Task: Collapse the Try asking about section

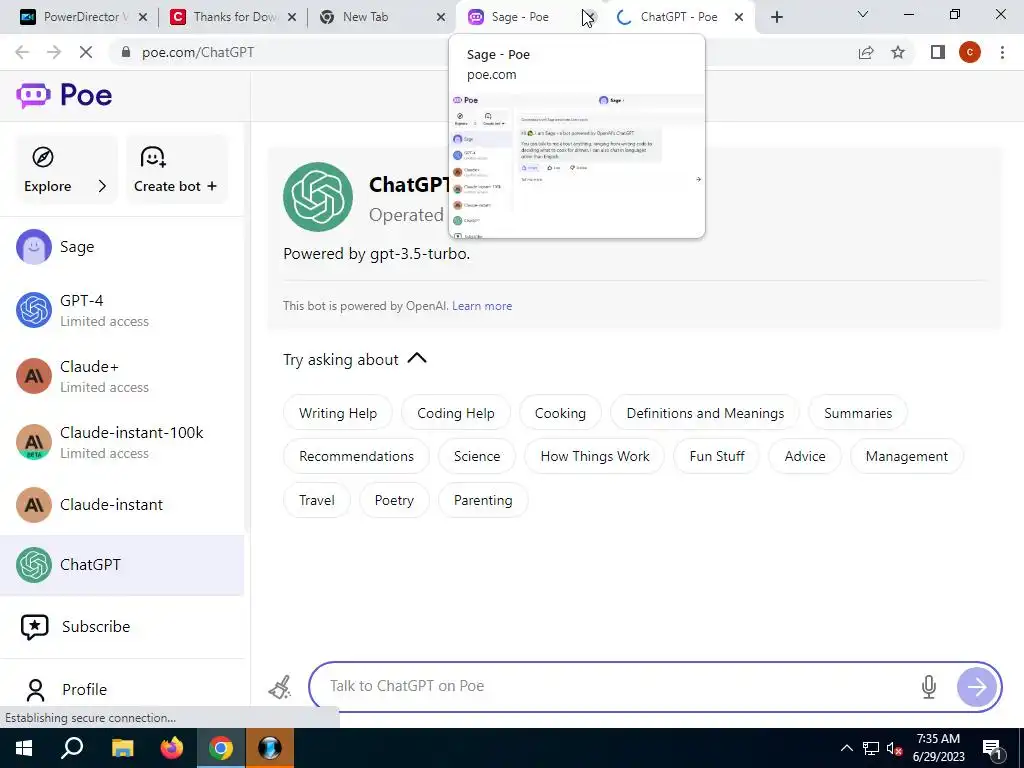Action: pyautogui.click(x=417, y=359)
